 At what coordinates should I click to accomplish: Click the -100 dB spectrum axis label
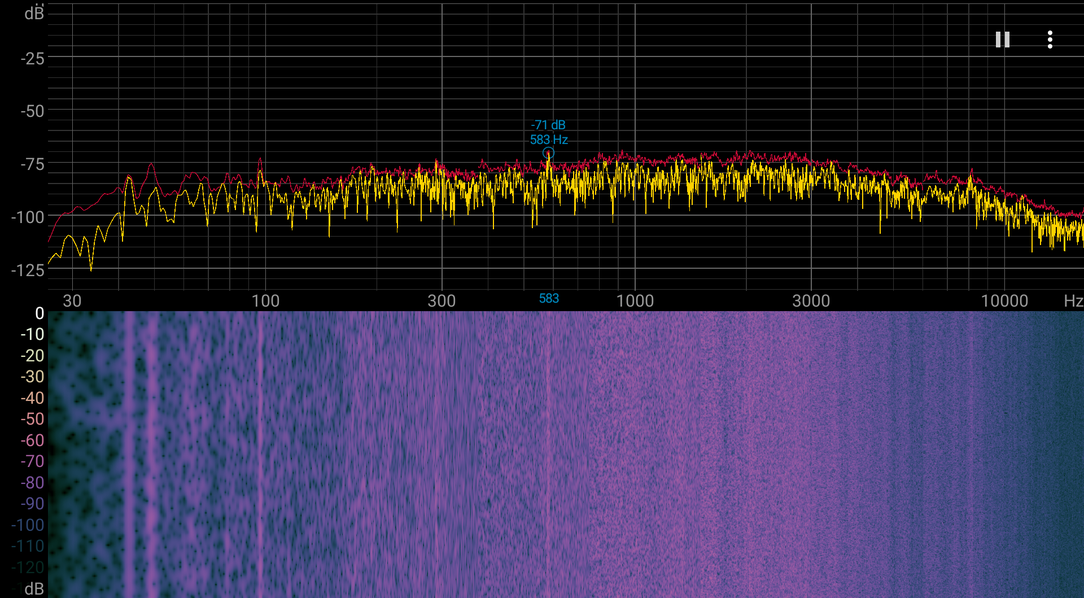[x=28, y=217]
